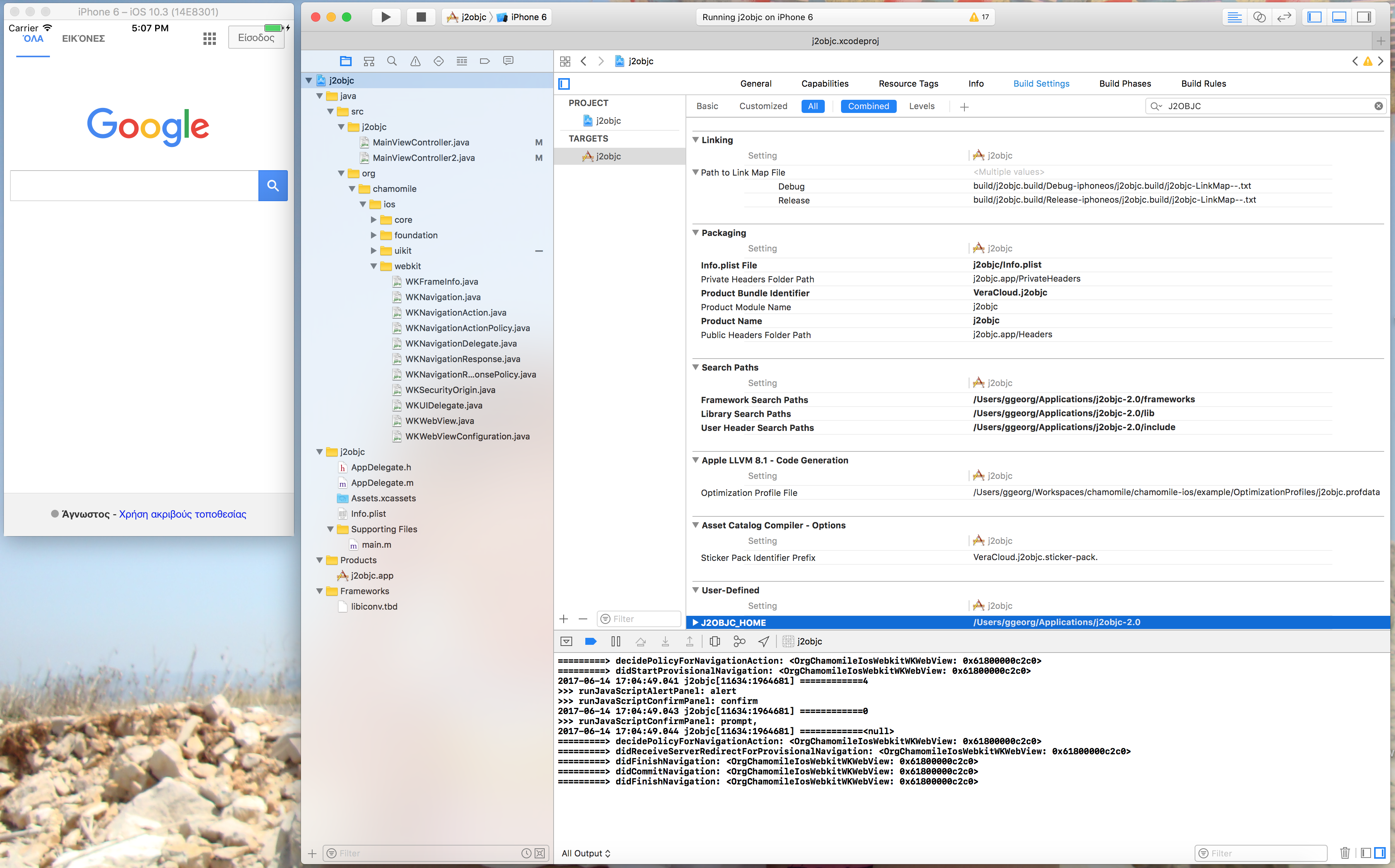Image resolution: width=1395 pixels, height=868 pixels.
Task: Select the Version editor icon
Action: (1284, 17)
